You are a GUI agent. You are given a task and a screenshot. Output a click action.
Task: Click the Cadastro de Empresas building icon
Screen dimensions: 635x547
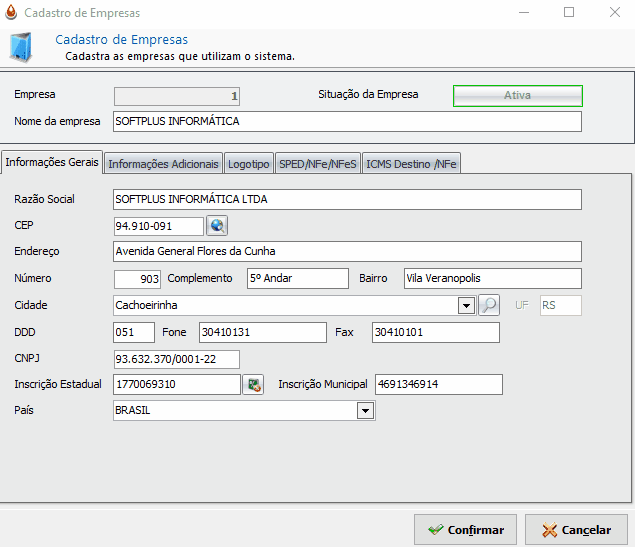[x=21, y=47]
